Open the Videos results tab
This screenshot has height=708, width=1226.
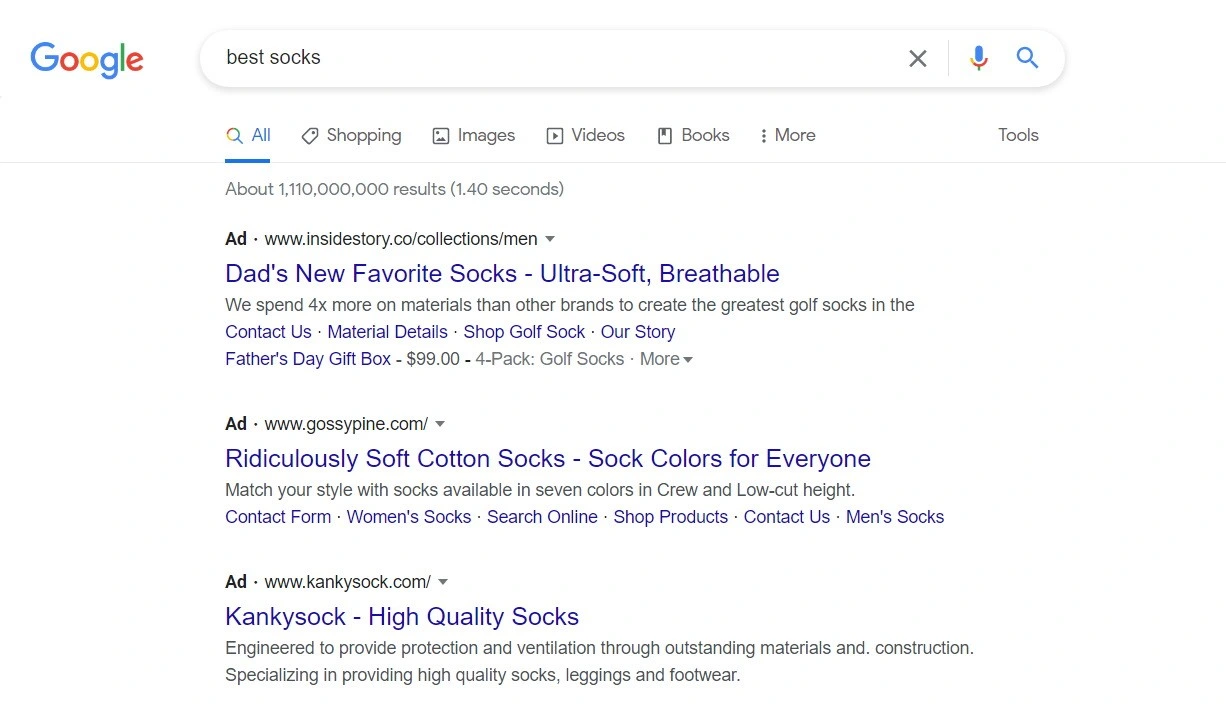585,135
